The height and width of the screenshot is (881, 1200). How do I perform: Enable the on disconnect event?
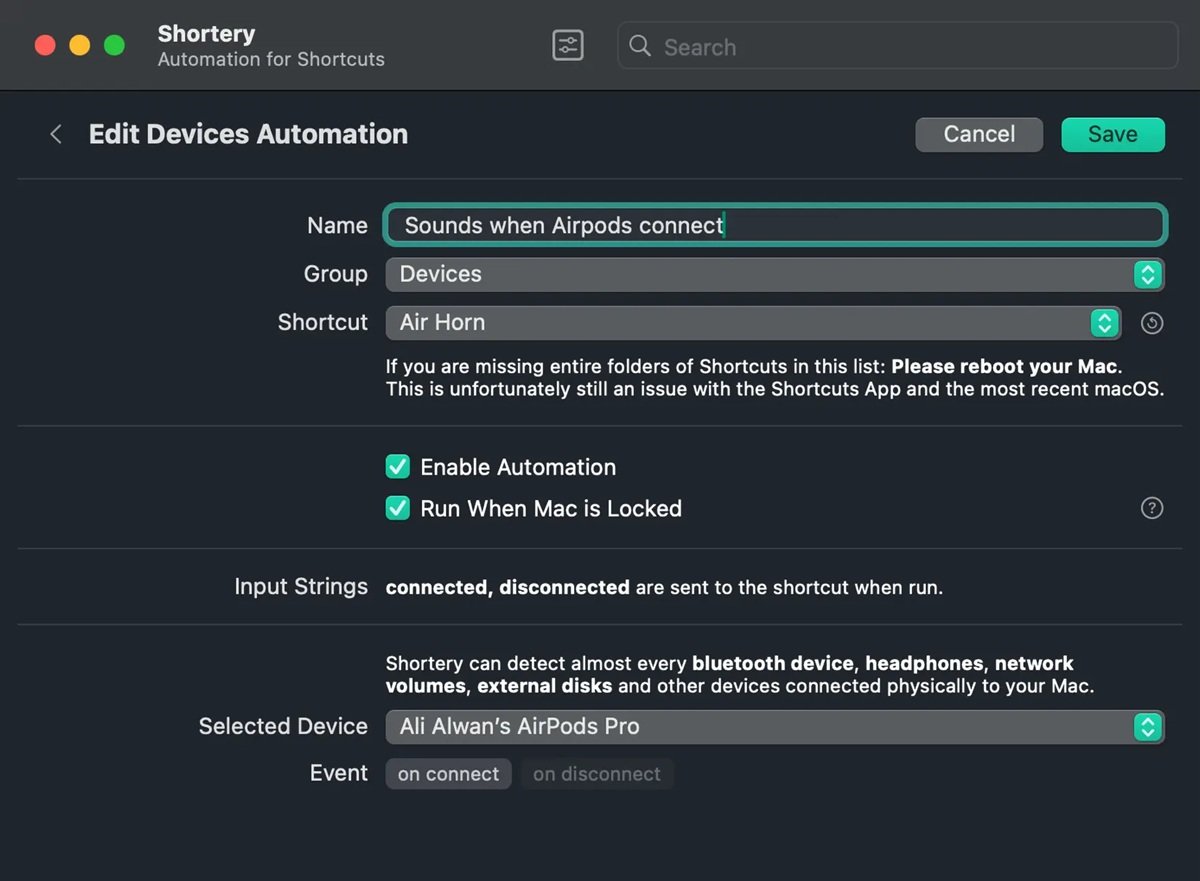pos(597,773)
